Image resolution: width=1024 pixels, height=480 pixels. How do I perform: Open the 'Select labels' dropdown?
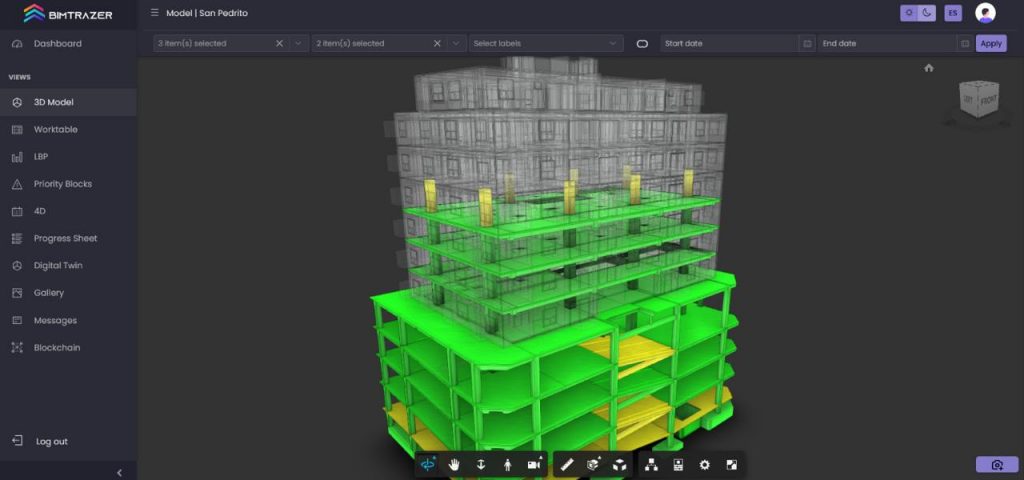pyautogui.click(x=546, y=44)
